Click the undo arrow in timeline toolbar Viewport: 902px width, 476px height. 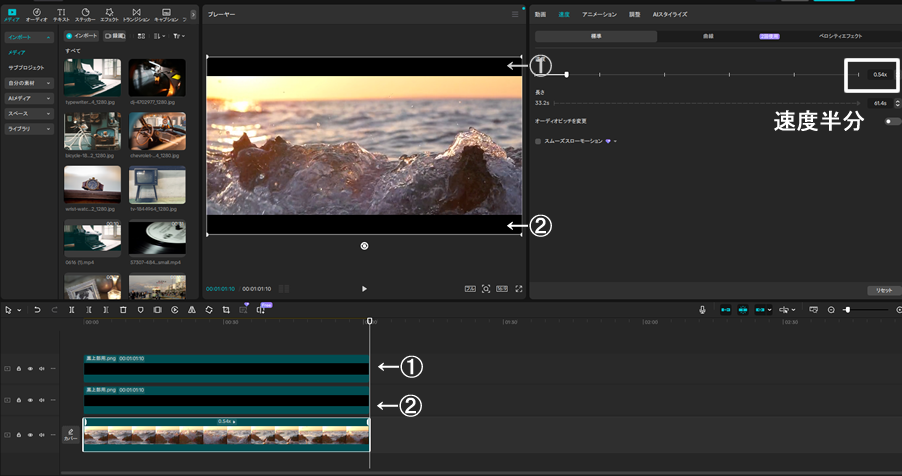pos(37,310)
